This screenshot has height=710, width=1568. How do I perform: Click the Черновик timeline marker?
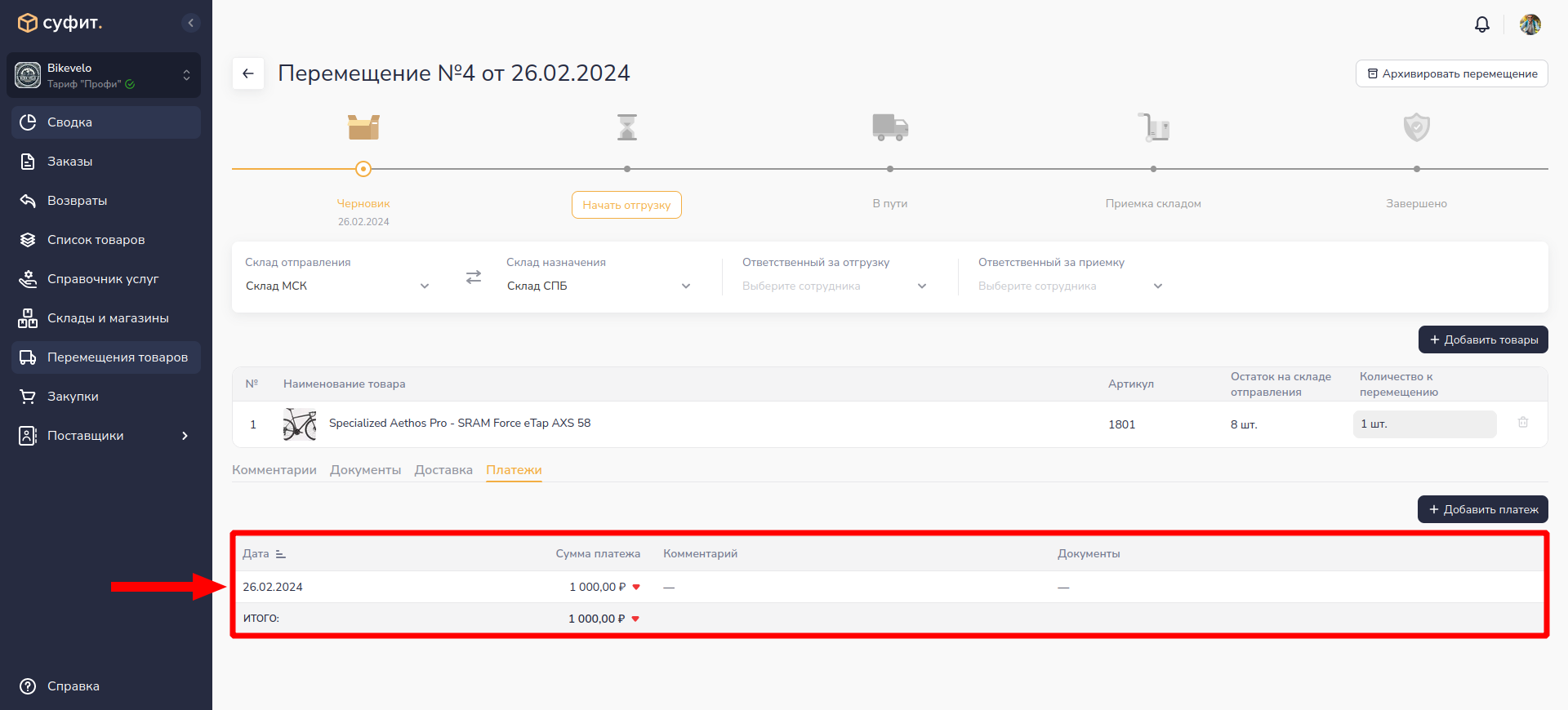pos(363,169)
